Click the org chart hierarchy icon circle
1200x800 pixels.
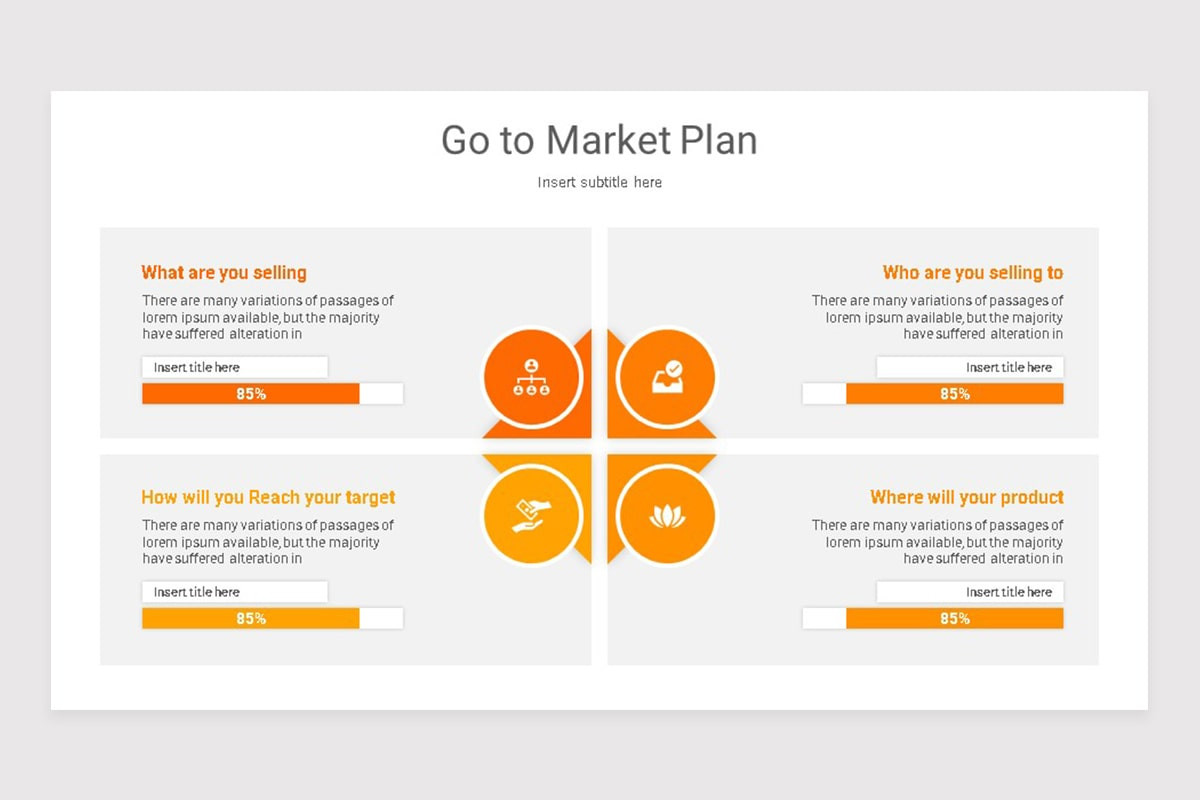tap(532, 378)
